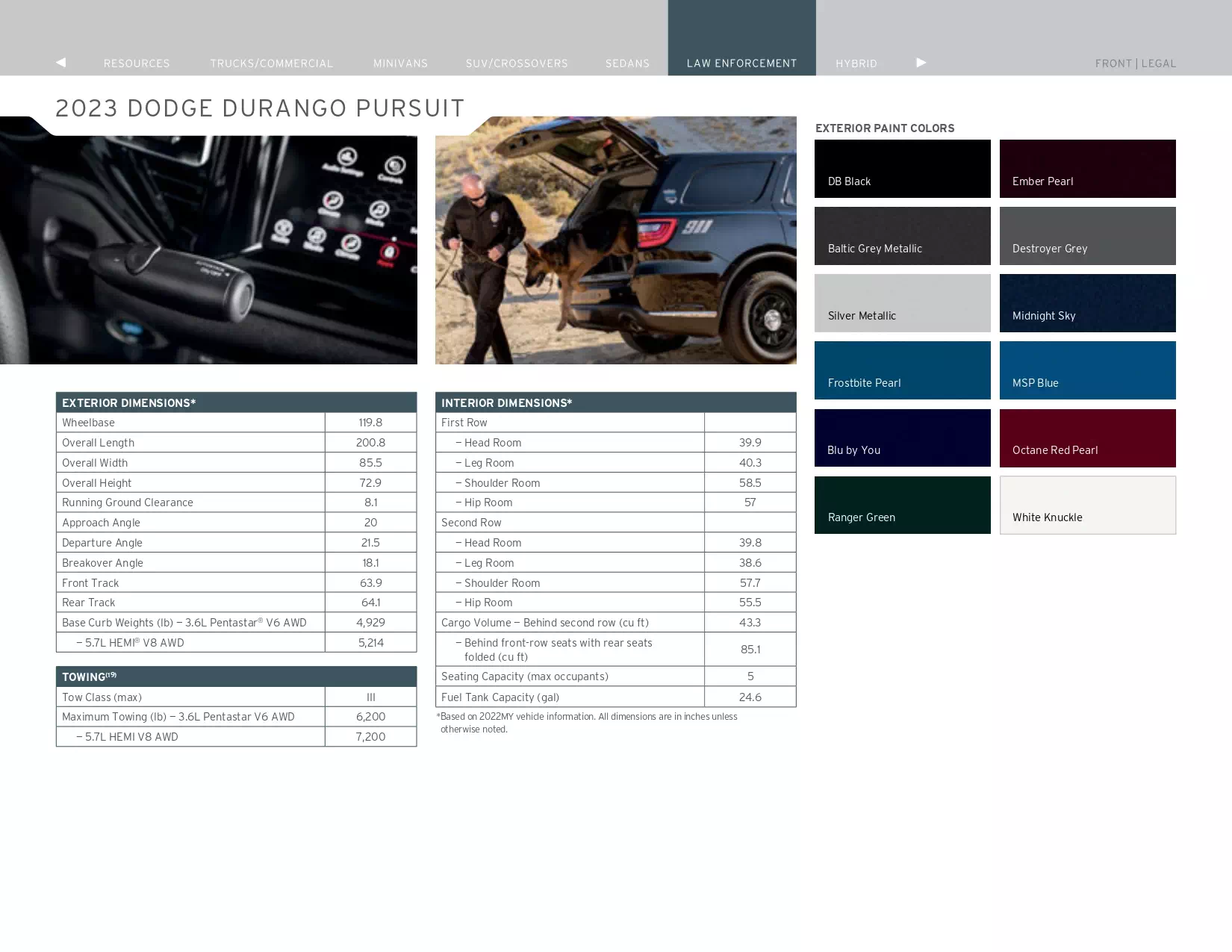Choose the Destroyer Grey swatch
The height and width of the screenshot is (952, 1232).
[1088, 236]
